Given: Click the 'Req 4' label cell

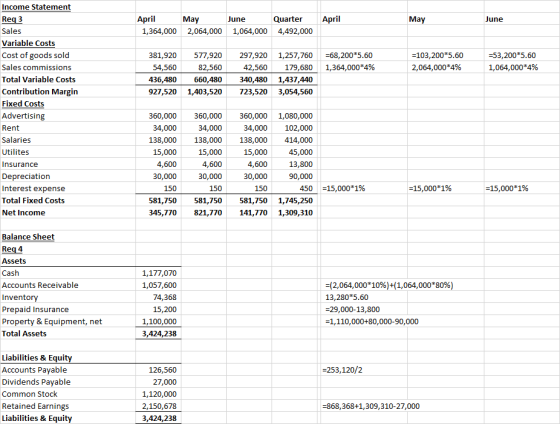Looking at the screenshot, I should [x=12, y=249].
